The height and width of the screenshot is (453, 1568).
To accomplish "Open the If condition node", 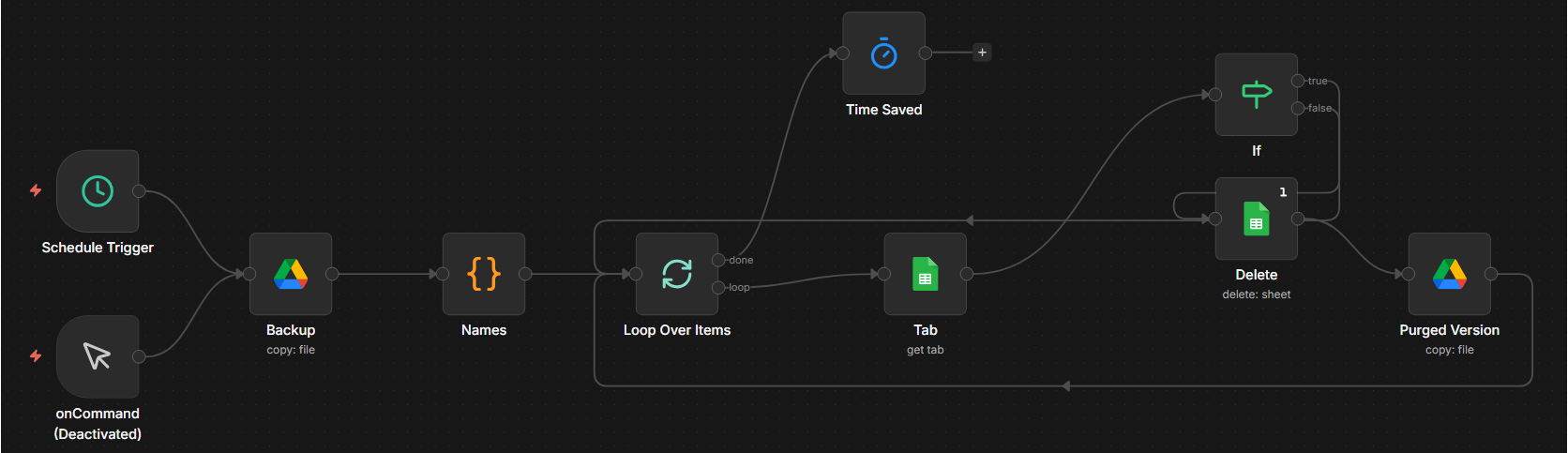I will pos(1257,94).
